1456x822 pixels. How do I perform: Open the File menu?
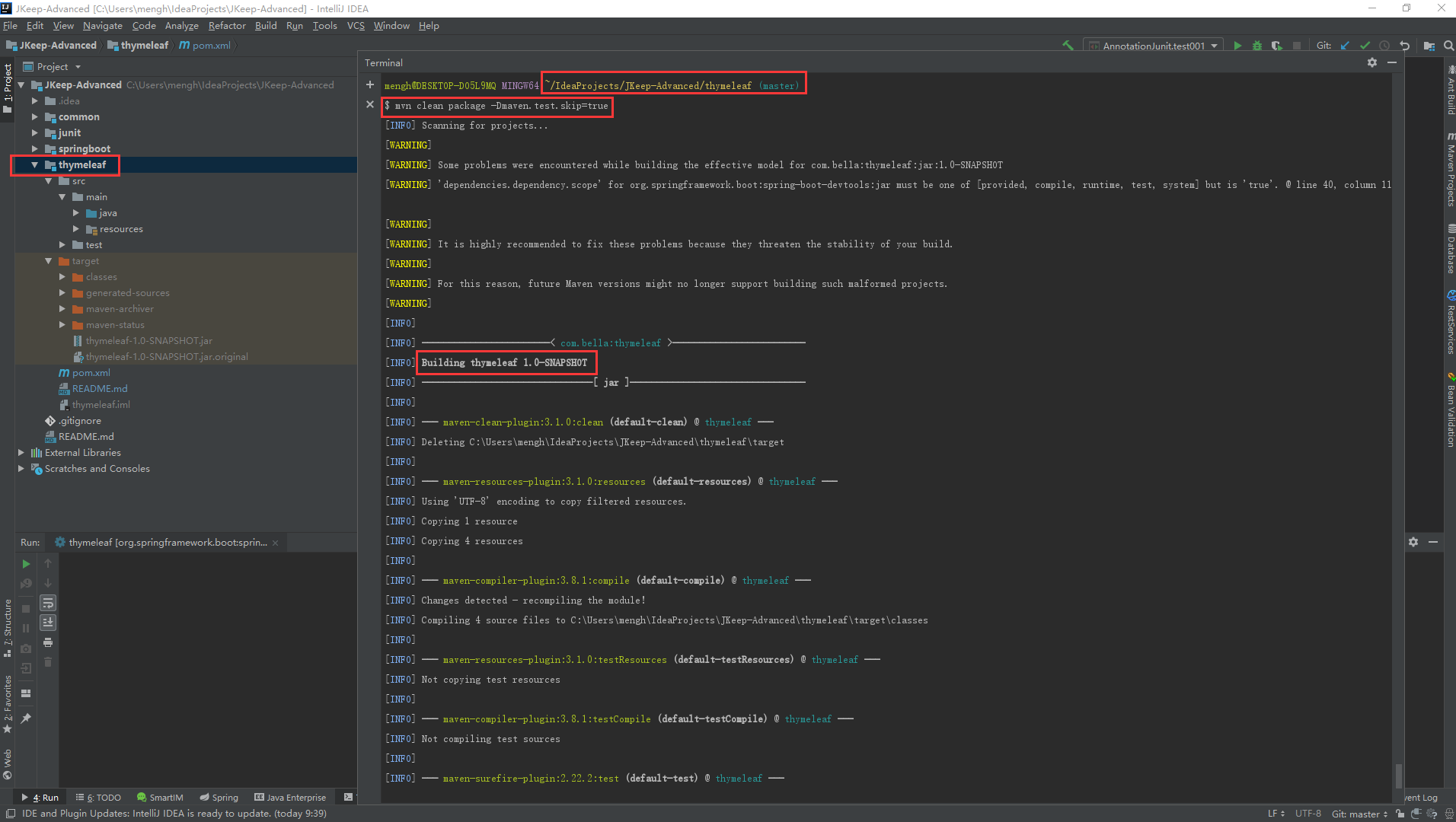10,26
